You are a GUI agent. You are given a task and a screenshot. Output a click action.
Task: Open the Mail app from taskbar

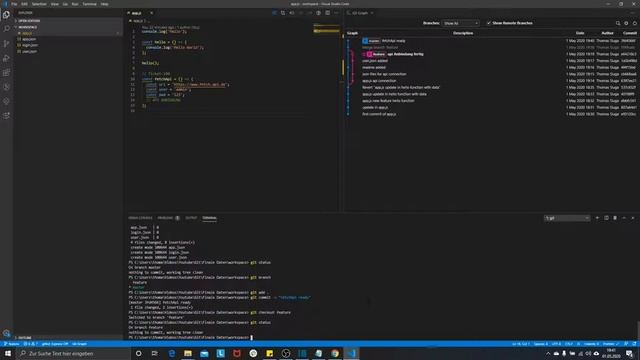tap(204, 353)
